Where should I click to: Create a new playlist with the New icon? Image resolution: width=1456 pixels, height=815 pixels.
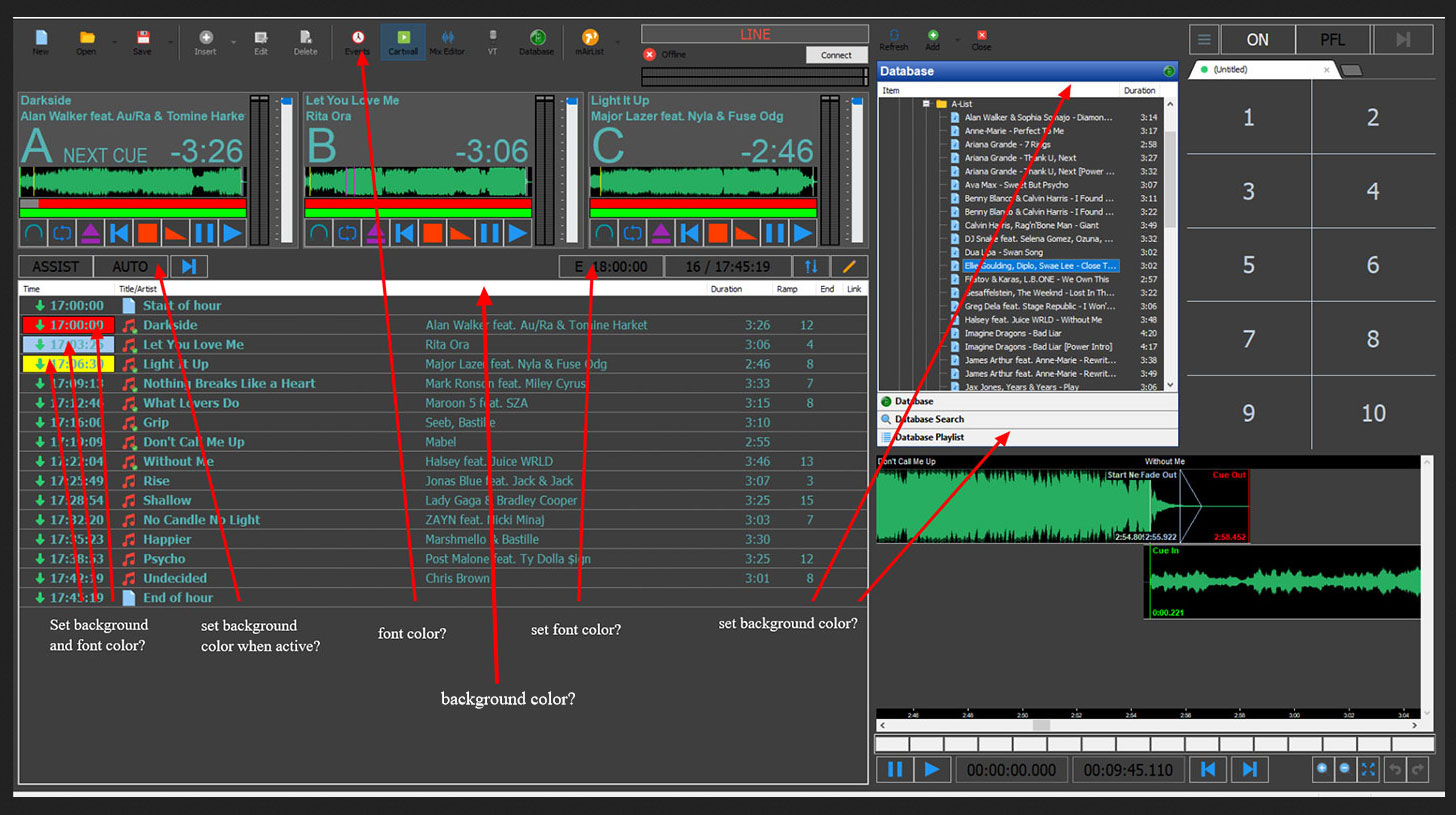coord(41,42)
